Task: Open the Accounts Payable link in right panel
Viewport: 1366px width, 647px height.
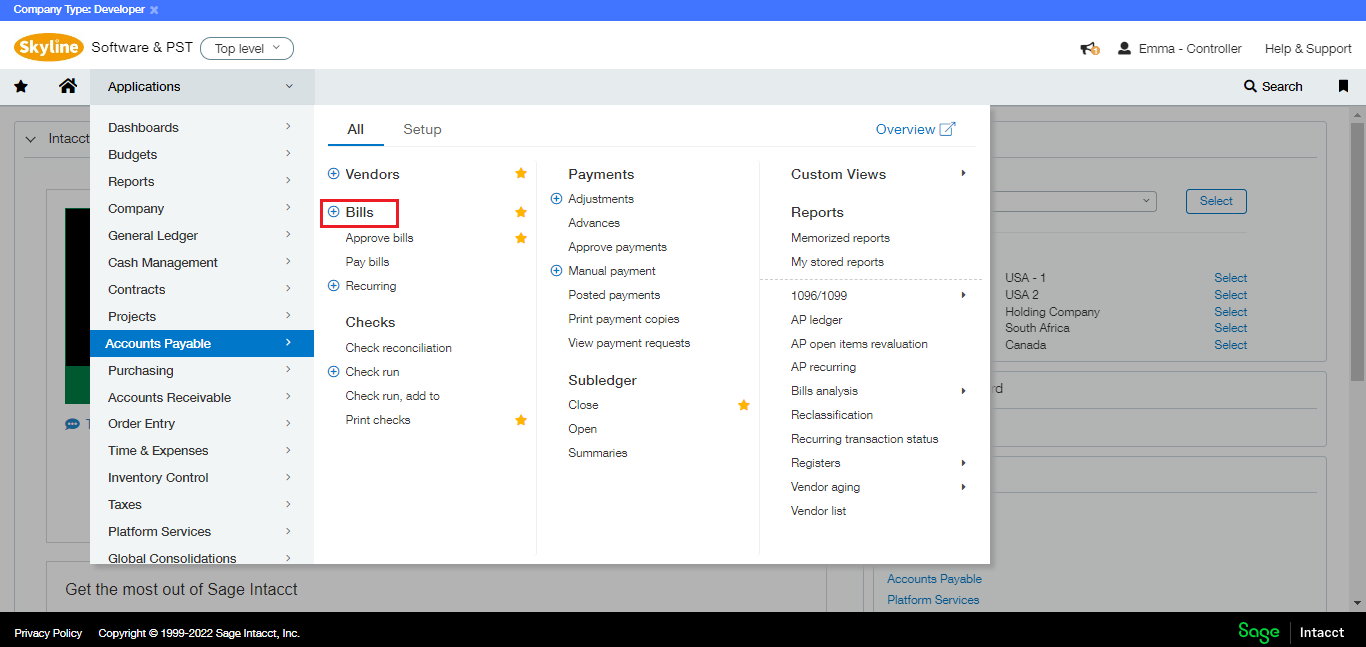Action: pyautogui.click(x=934, y=579)
